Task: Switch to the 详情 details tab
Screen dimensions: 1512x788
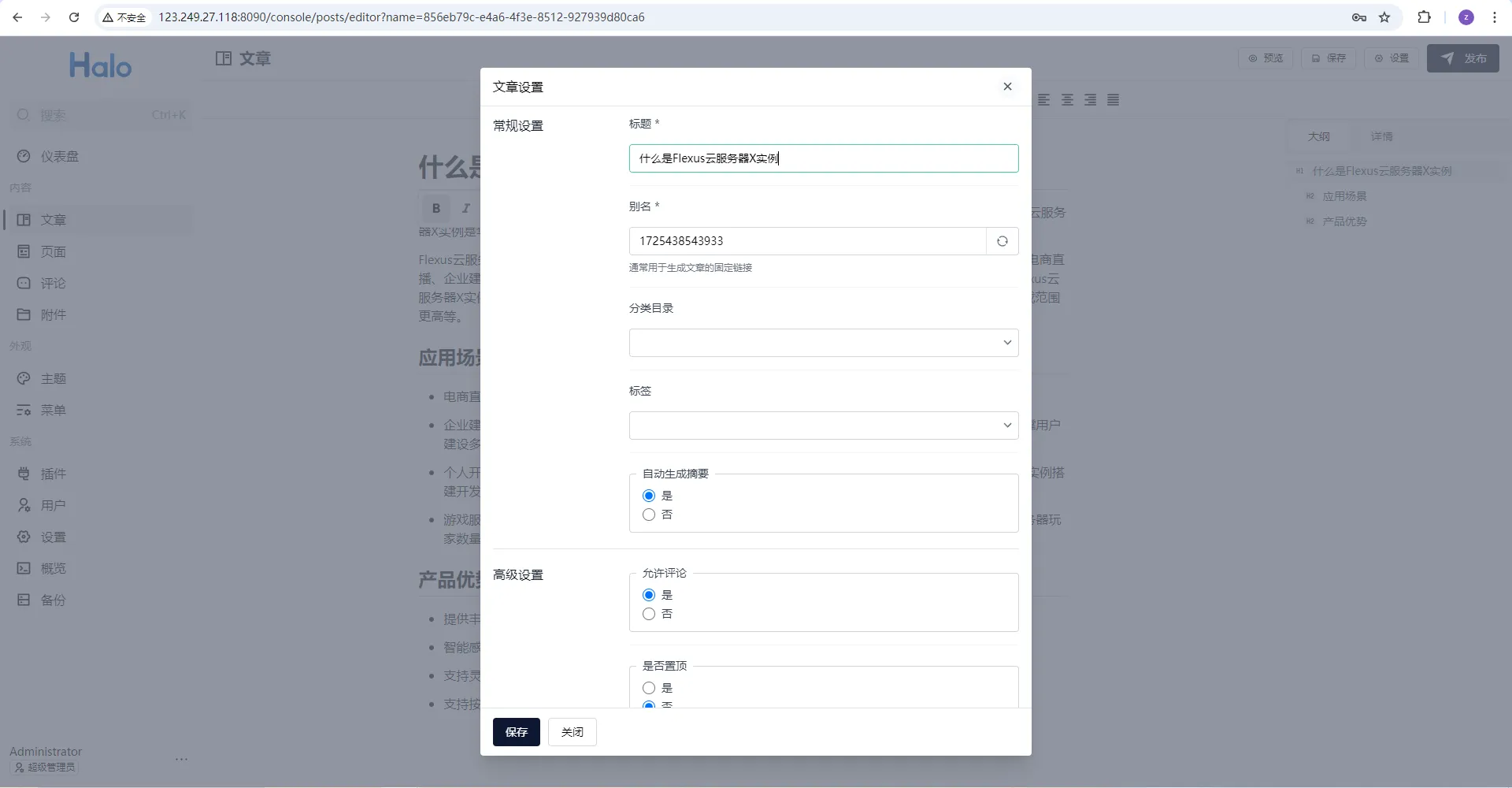Action: pos(1381,137)
